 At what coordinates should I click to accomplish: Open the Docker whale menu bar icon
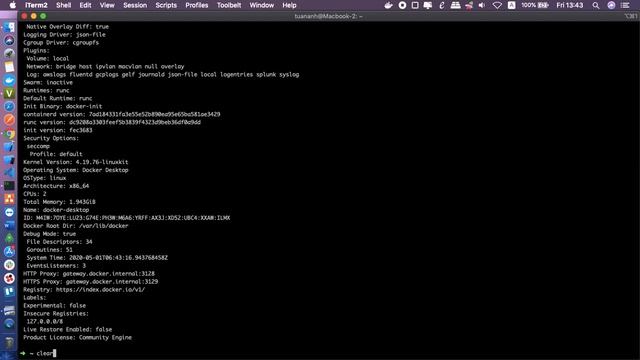pos(388,5)
